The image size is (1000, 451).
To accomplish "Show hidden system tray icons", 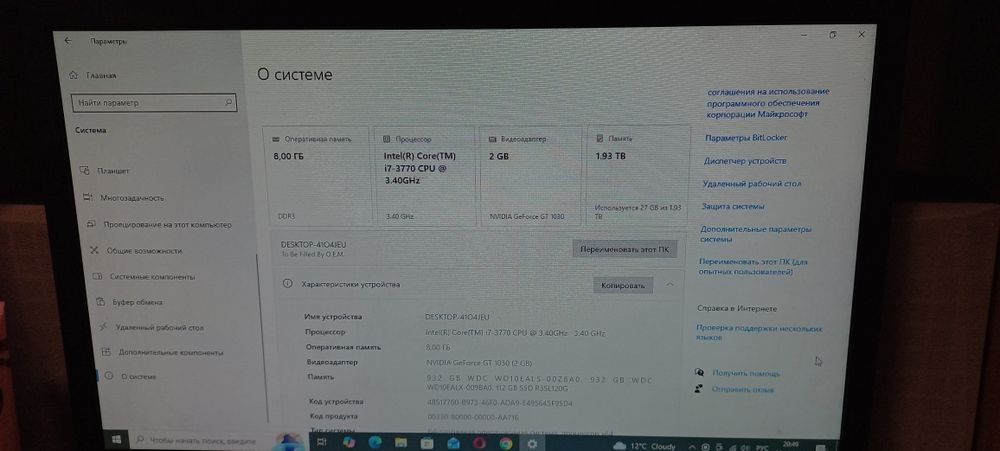I will pyautogui.click(x=694, y=447).
